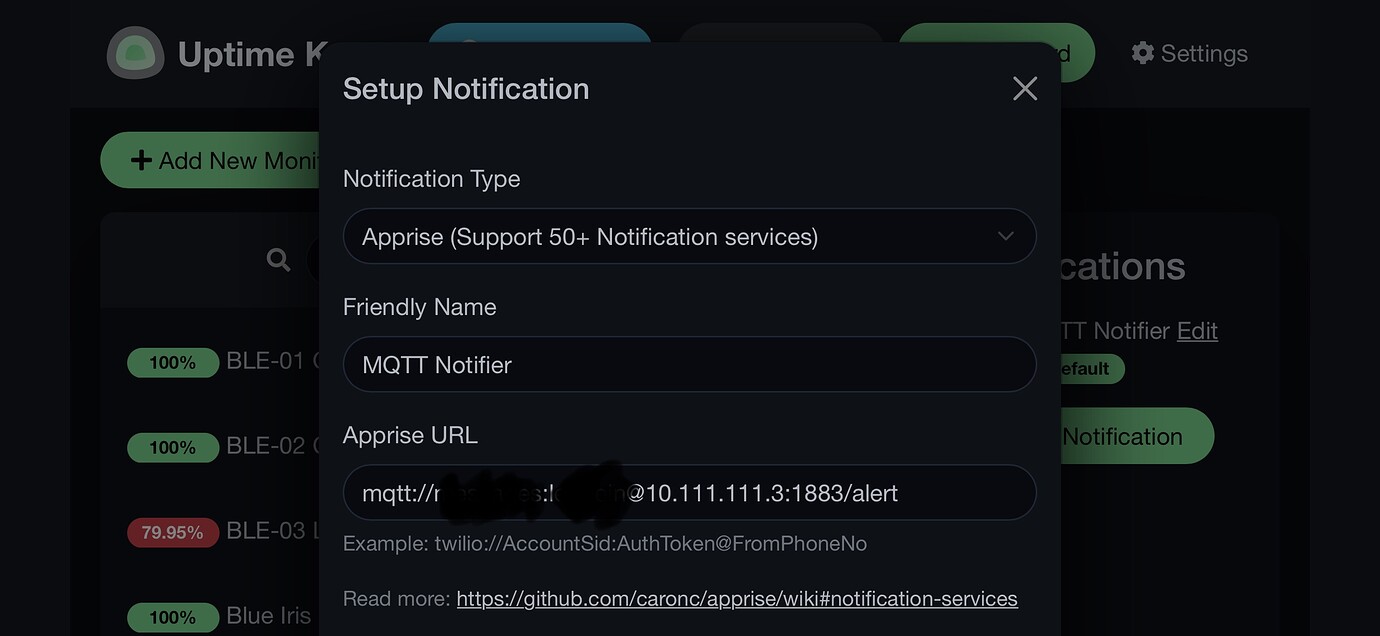This screenshot has width=1380, height=636.
Task: Click Settings in the top navigation
Action: click(x=1203, y=53)
